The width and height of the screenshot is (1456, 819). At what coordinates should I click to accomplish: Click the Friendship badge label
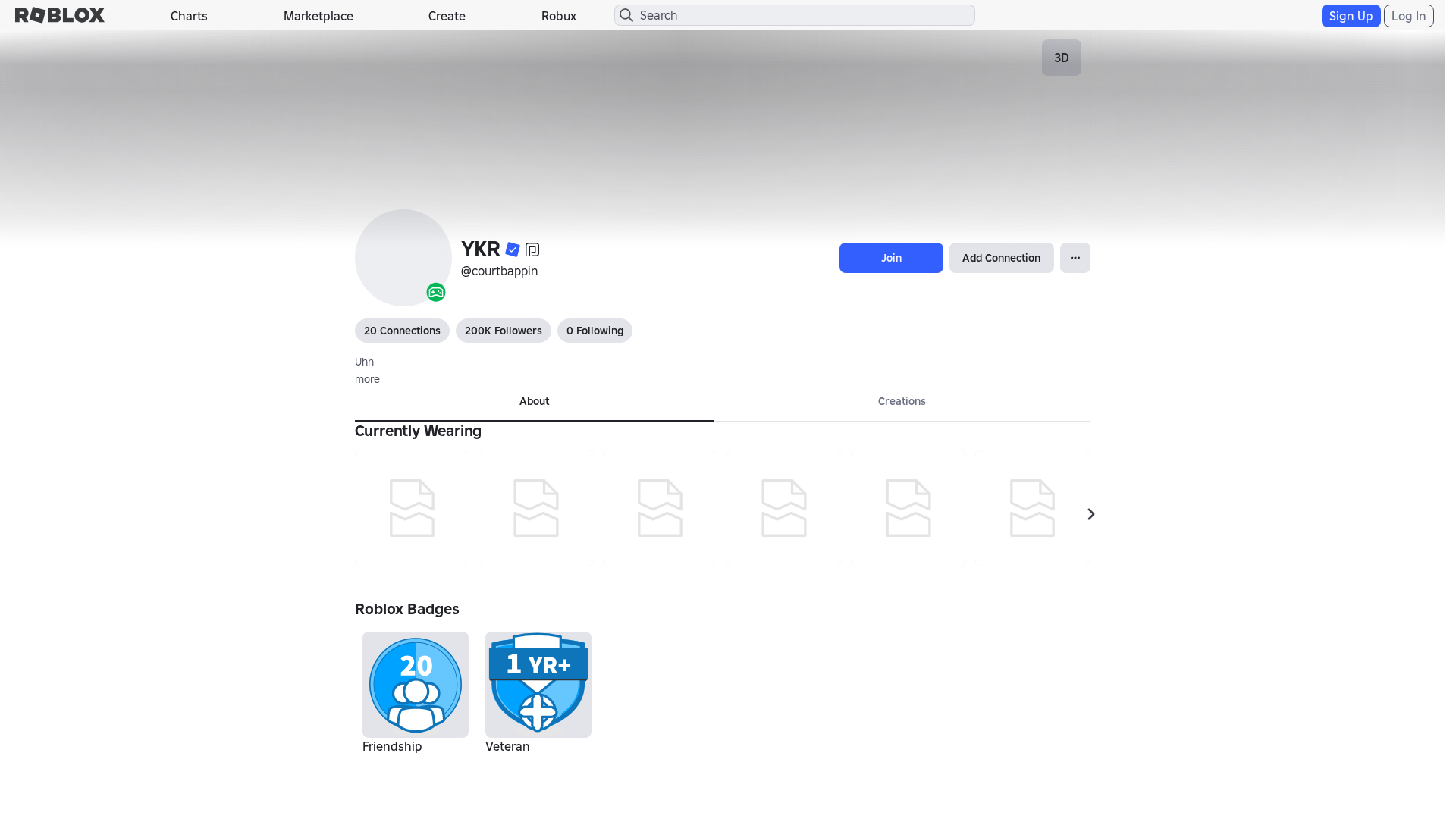(x=392, y=747)
